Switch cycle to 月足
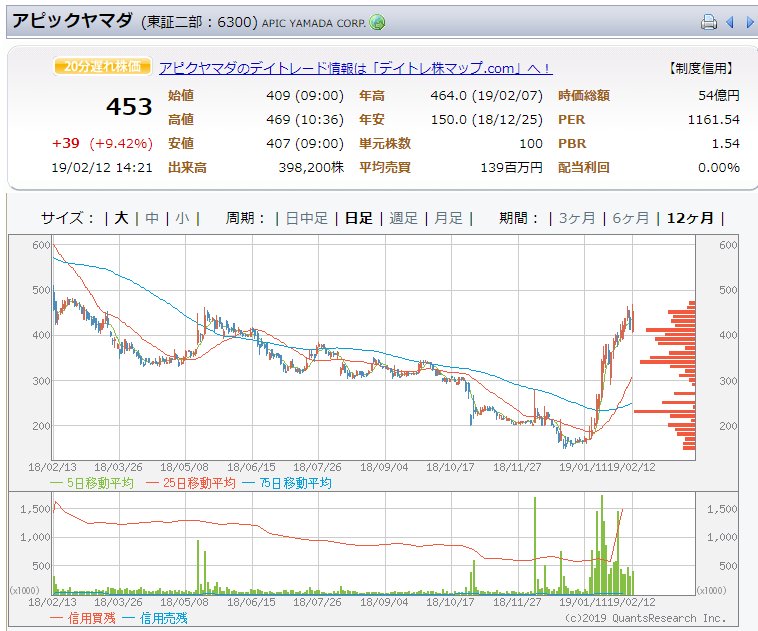The width and height of the screenshot is (758, 631). pyautogui.click(x=448, y=218)
